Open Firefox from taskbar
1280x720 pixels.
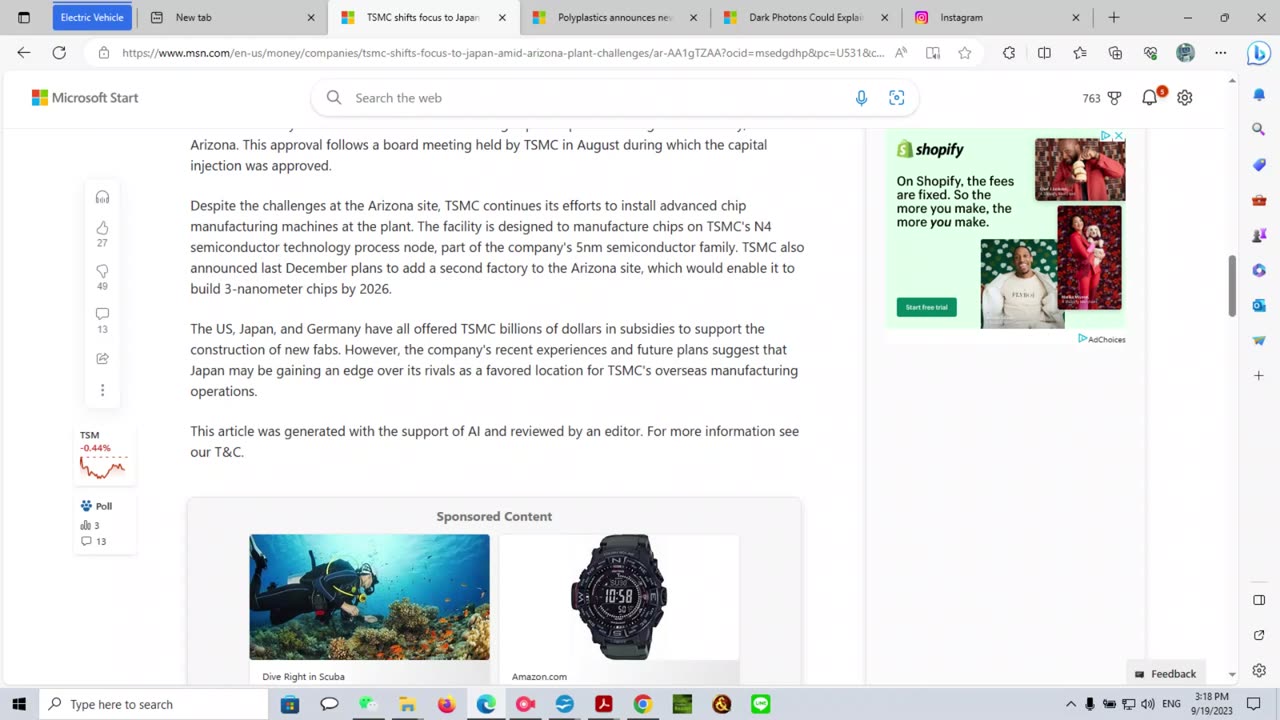point(446,704)
